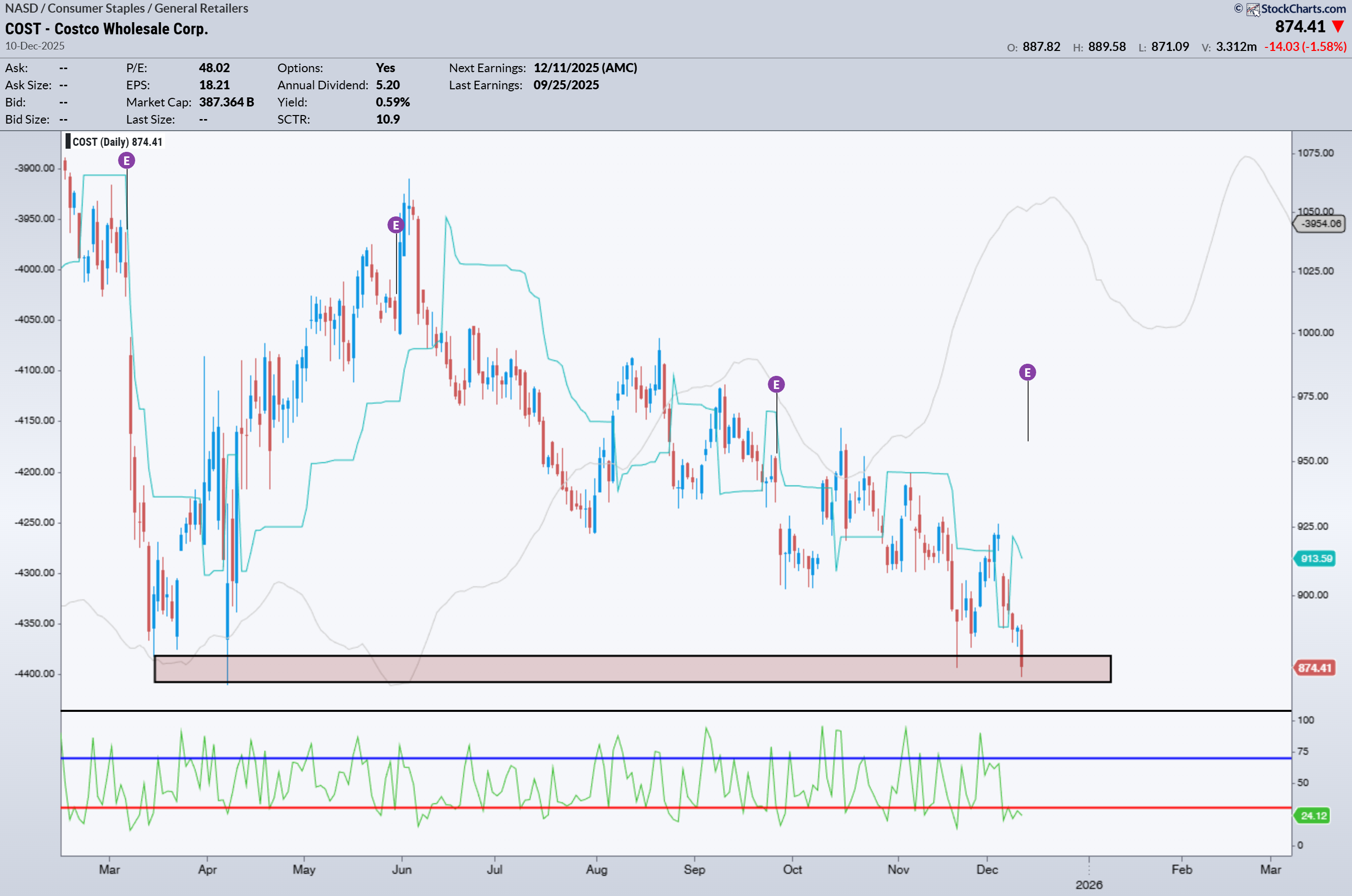Click the late September earnings E marker
This screenshot has height=896, width=1352.
(776, 384)
